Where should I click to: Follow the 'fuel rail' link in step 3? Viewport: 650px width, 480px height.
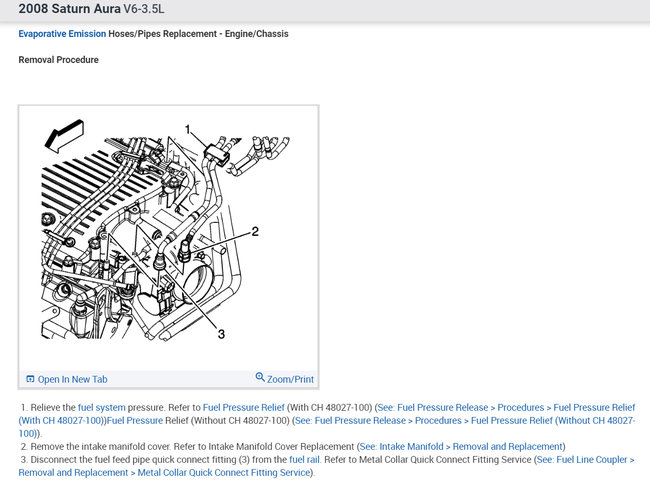pos(304,460)
